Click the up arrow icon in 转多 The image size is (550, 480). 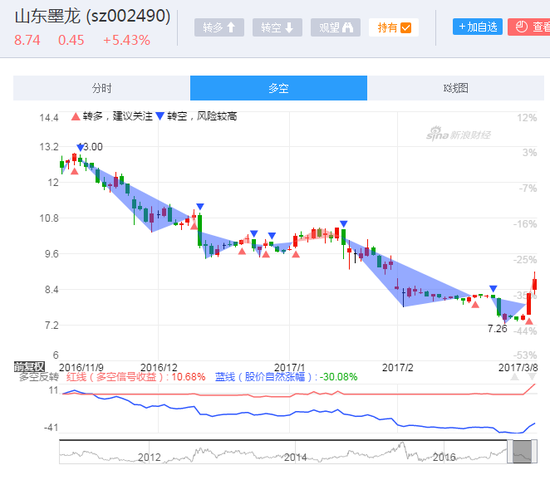[x=231, y=27]
